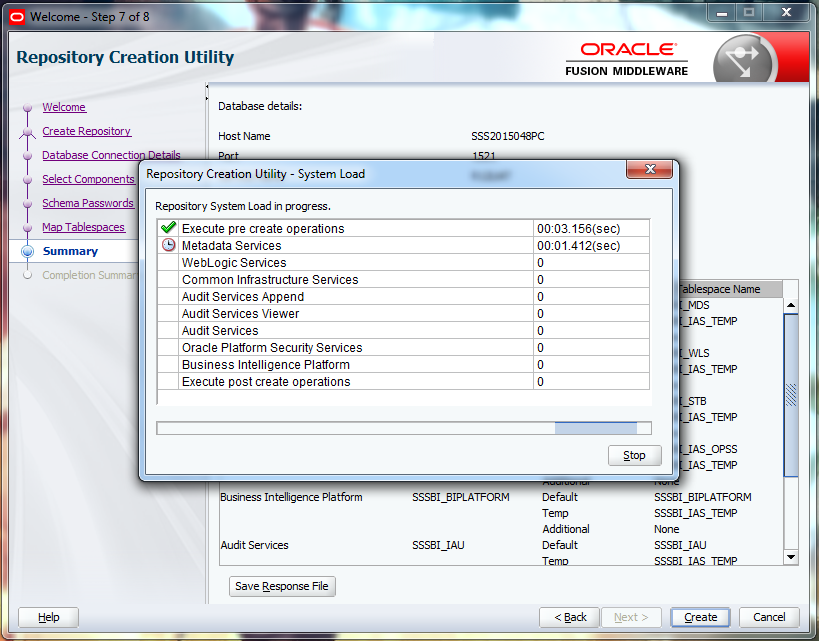Click Business Intelligence Platform in summary table
The width and height of the screenshot is (819, 641).
tap(291, 497)
